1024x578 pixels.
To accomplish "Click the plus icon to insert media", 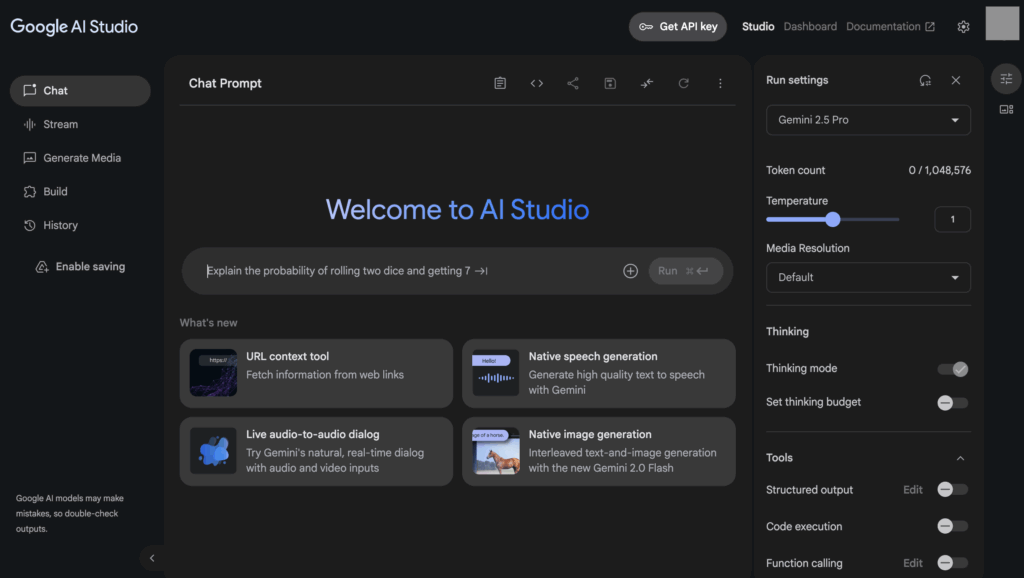I will click(x=630, y=271).
